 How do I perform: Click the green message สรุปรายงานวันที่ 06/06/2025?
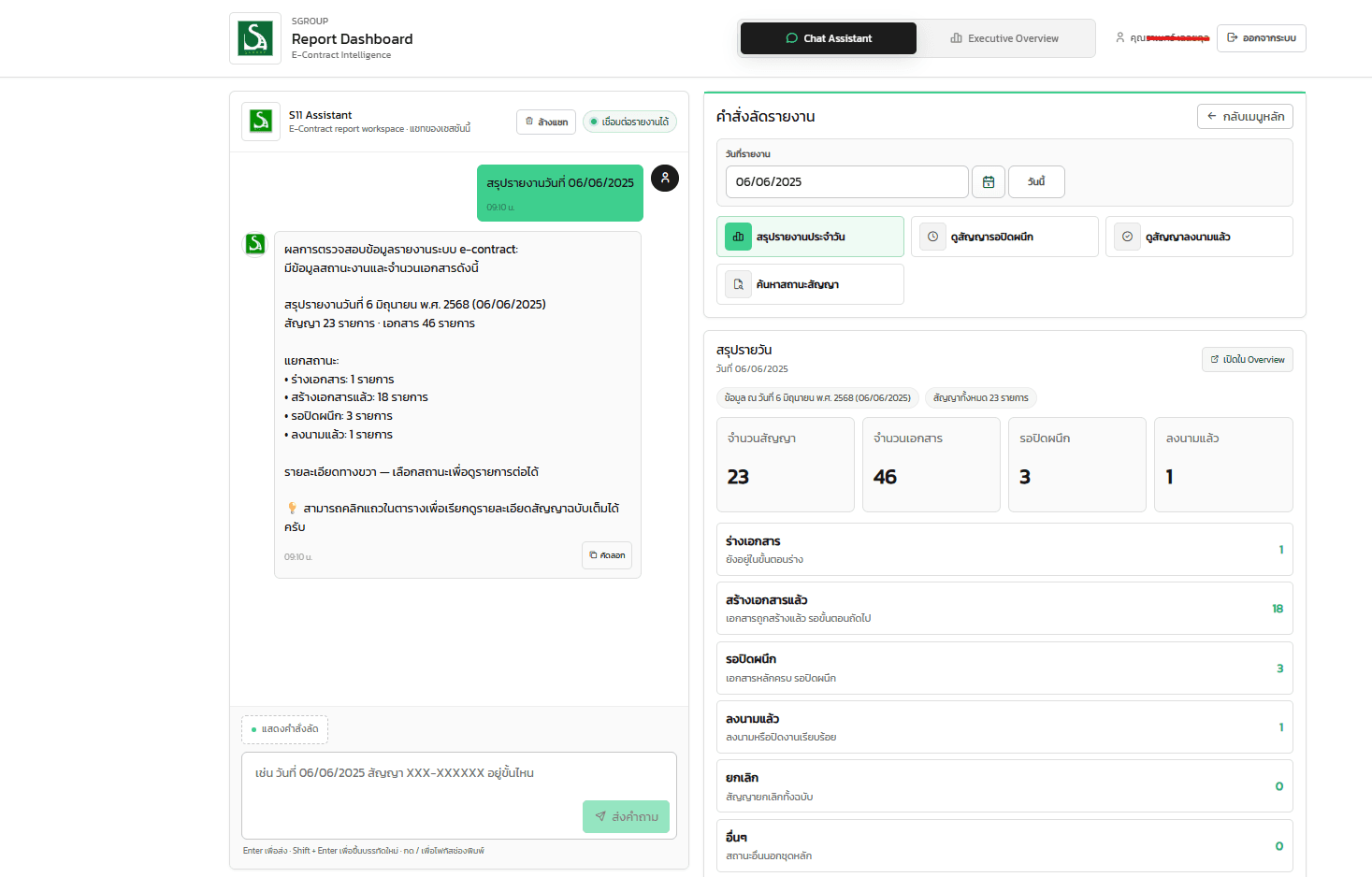click(560, 193)
